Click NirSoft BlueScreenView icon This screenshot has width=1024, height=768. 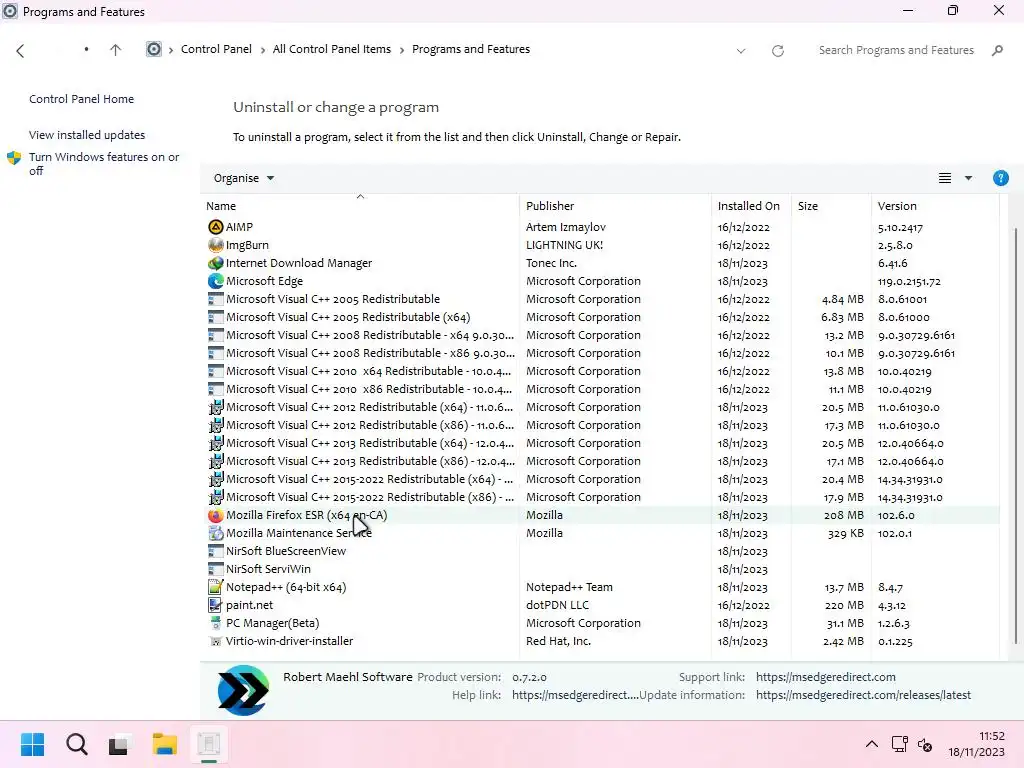216,551
